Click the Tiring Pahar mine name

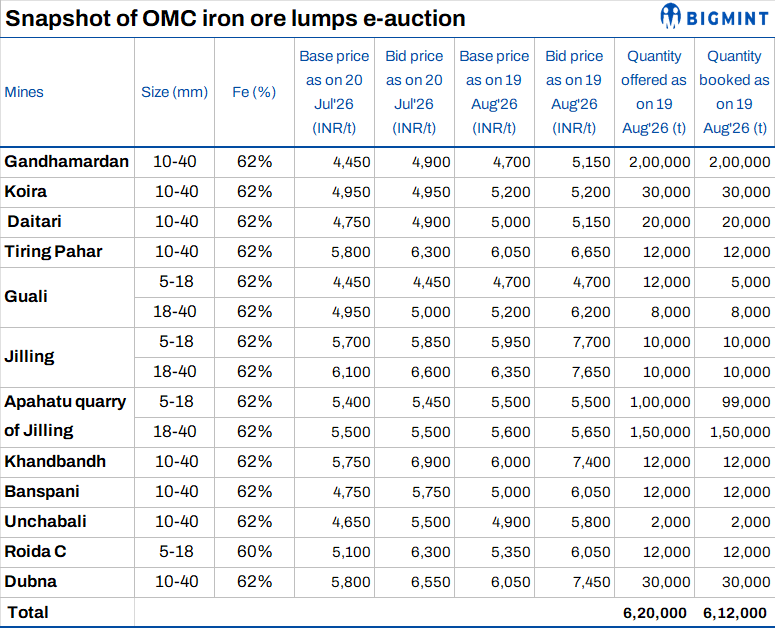coord(53,251)
